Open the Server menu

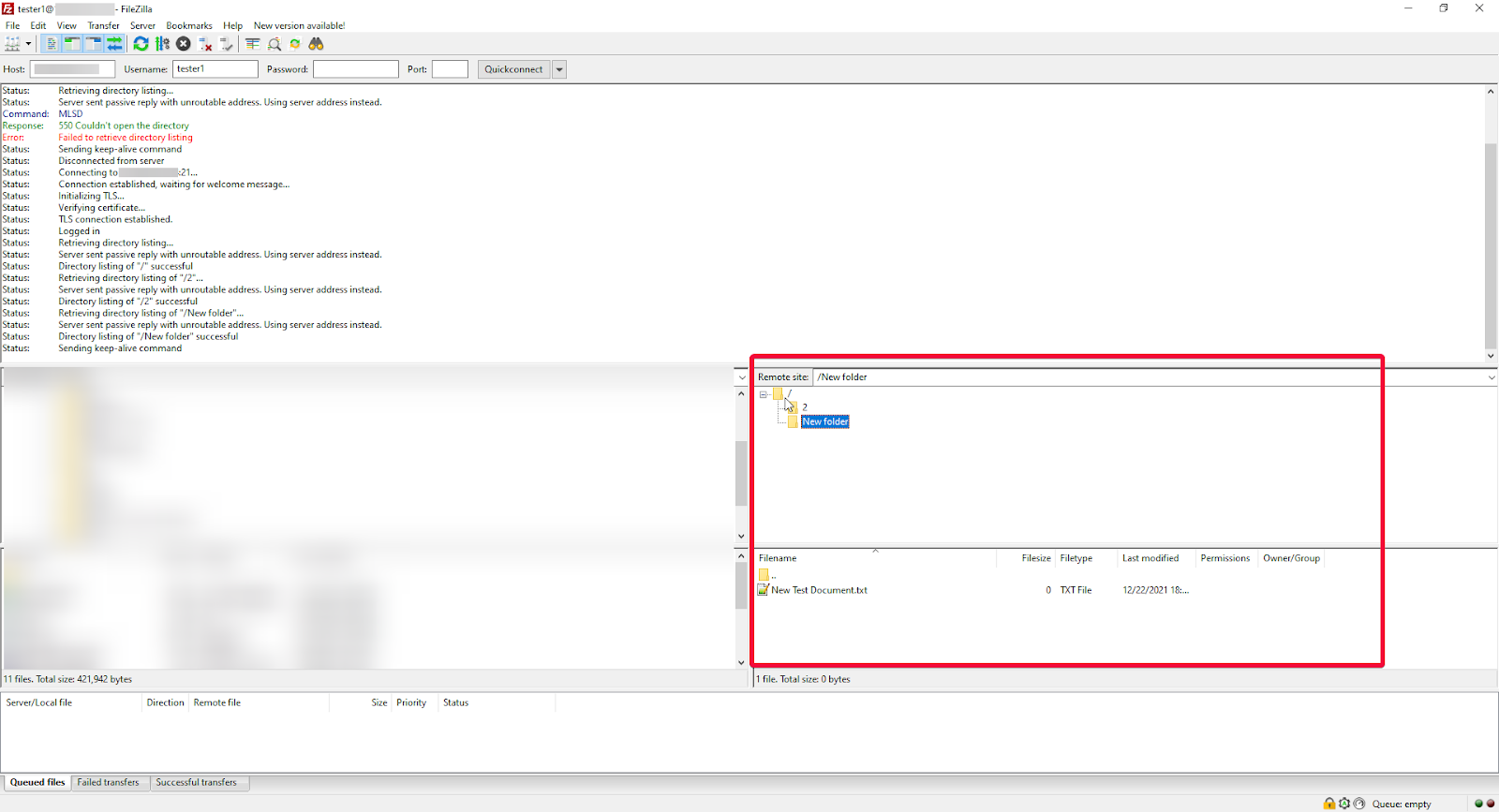[x=142, y=25]
